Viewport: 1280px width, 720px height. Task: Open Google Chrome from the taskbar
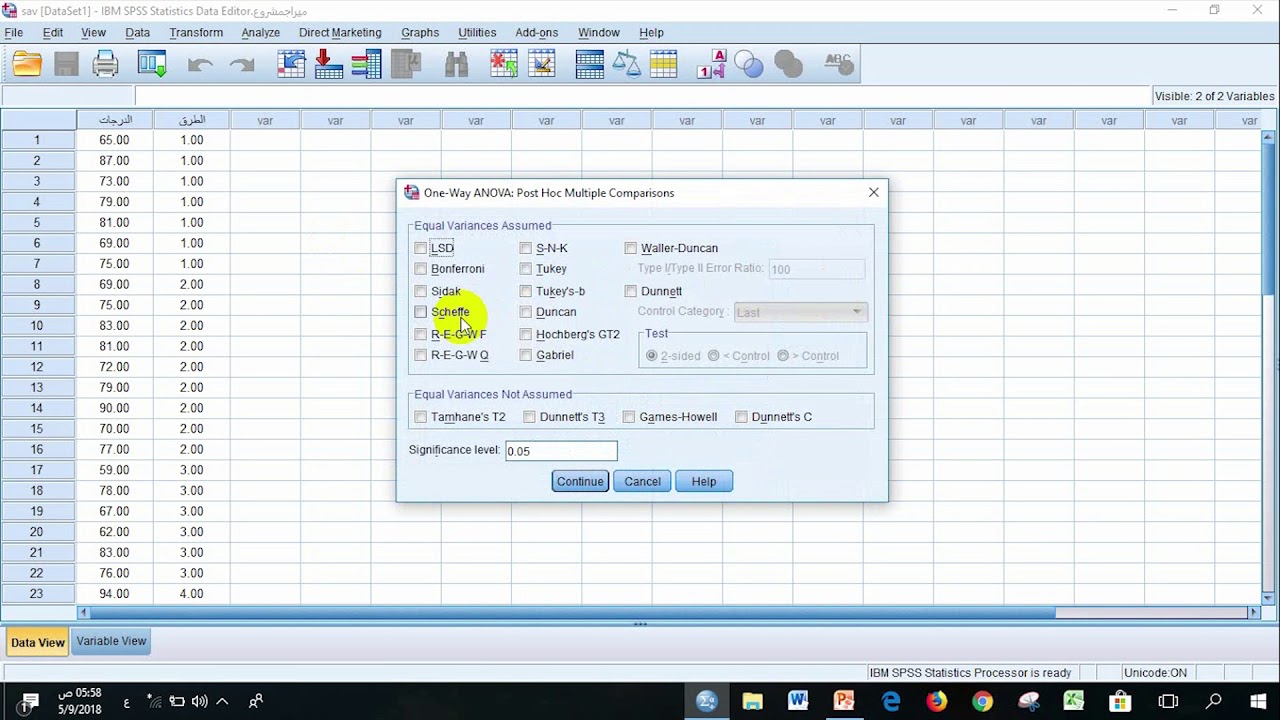982,701
